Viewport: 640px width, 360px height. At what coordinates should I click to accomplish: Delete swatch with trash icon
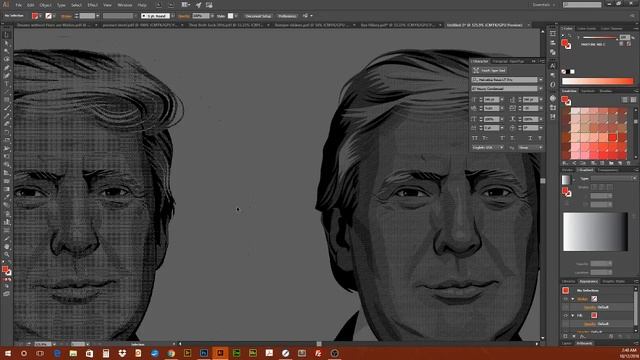pos(629,163)
